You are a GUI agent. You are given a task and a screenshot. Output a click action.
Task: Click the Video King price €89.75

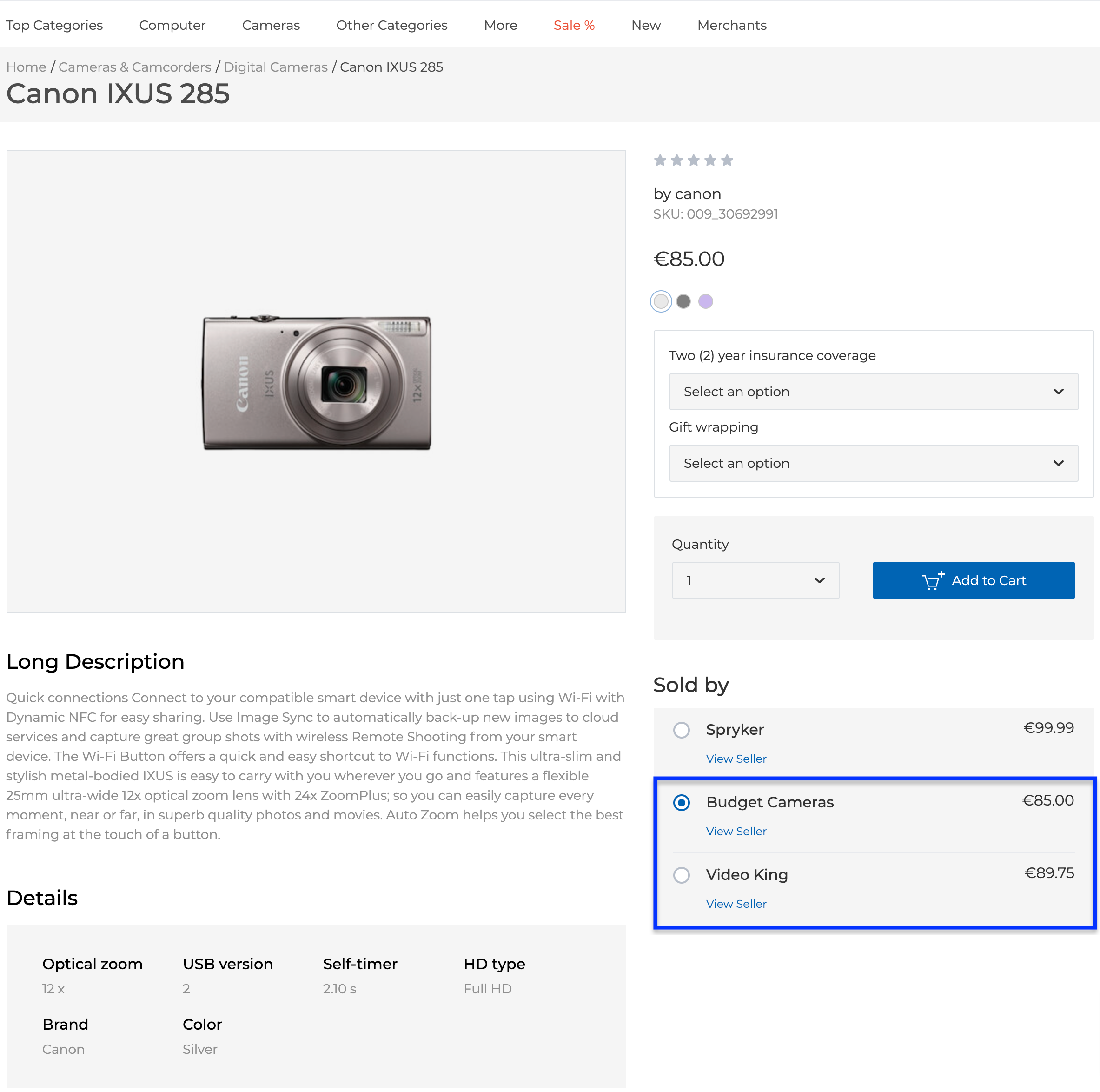pos(1049,873)
